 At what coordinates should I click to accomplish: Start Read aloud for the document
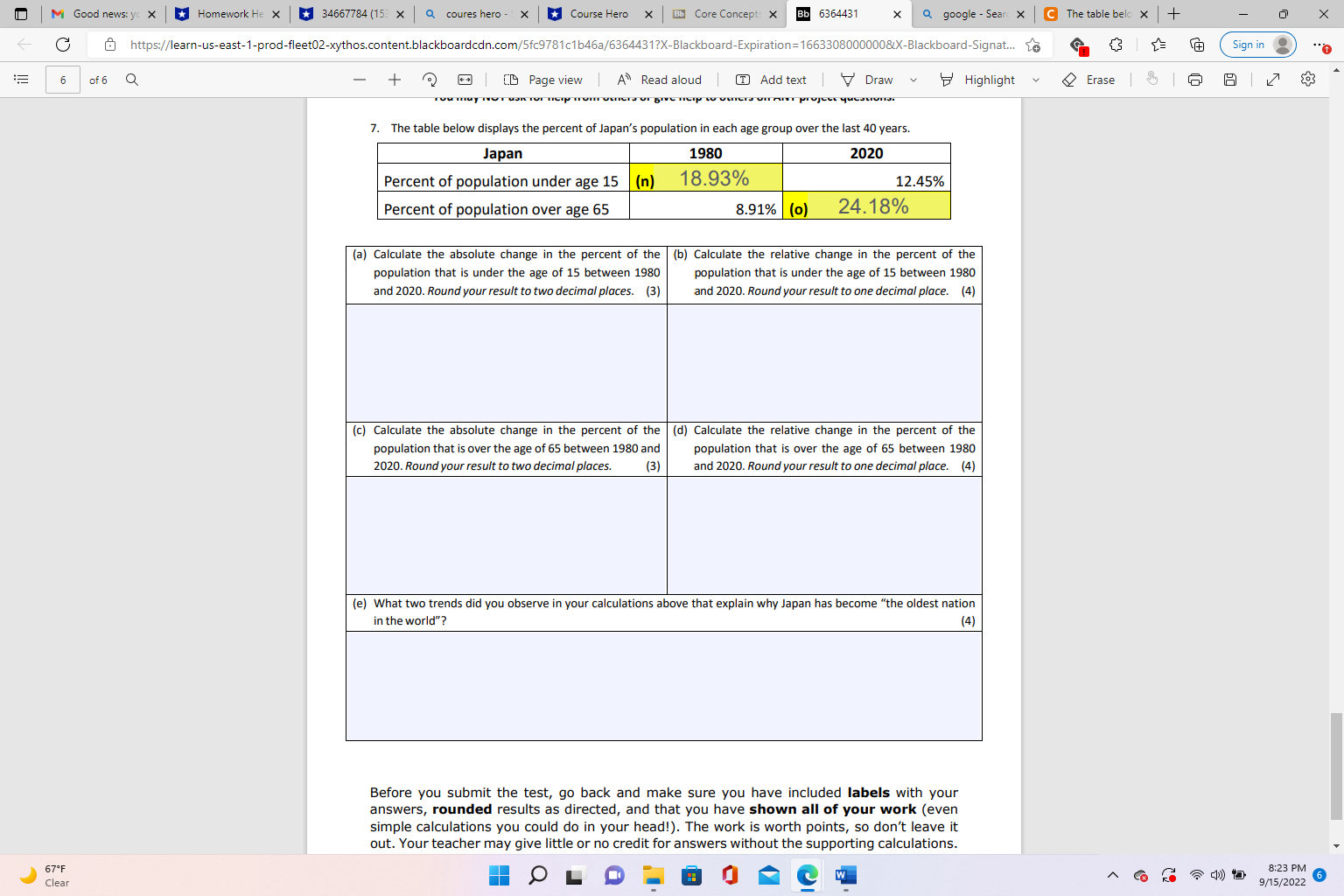tap(658, 80)
